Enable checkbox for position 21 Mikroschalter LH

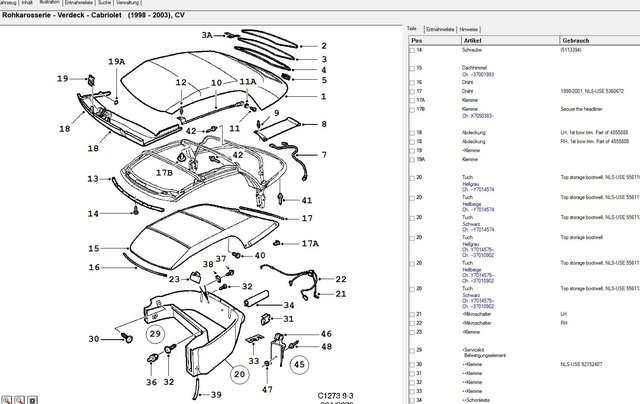coord(412,315)
